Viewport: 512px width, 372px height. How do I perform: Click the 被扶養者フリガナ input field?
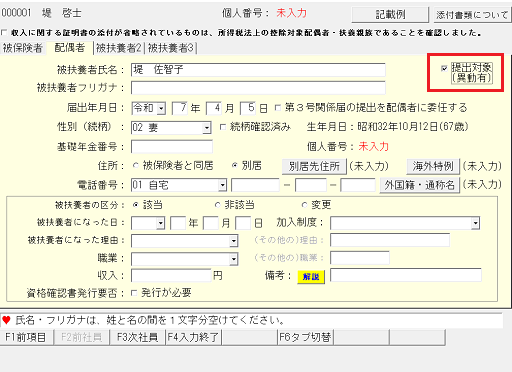(x=258, y=88)
